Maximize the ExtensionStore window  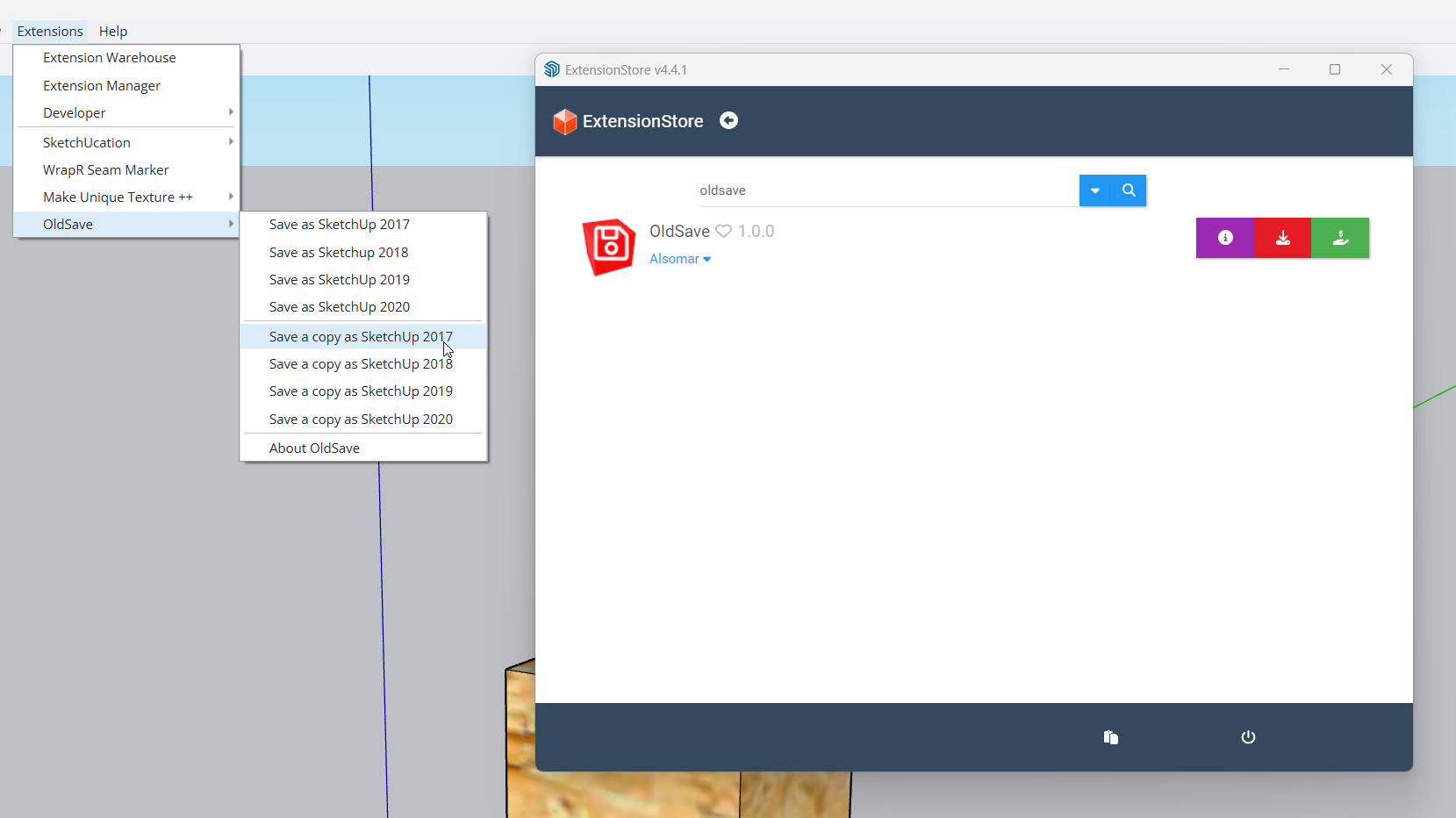coord(1335,69)
